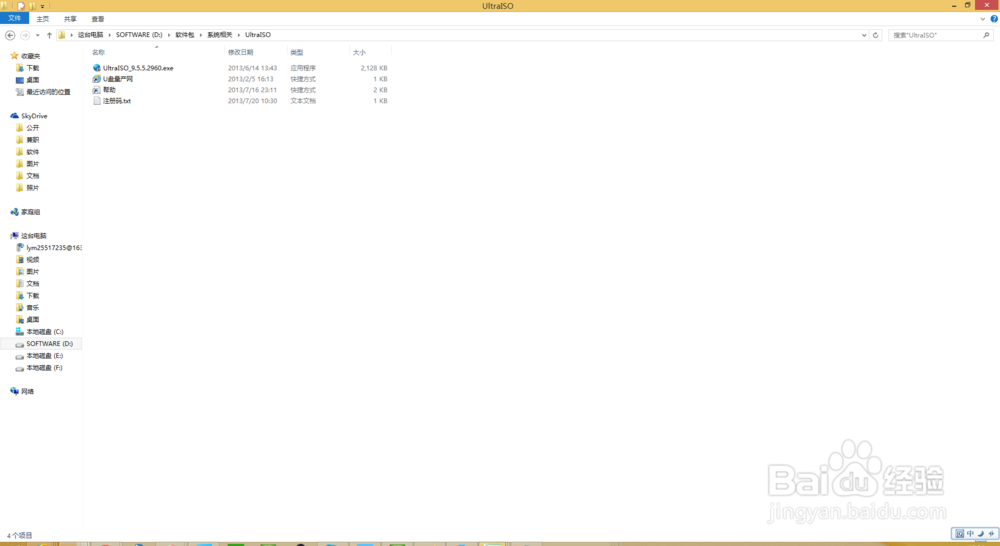Expand breadcrumb arrow after SOFTWARE (D:)
Image resolution: width=1000 pixels, height=546 pixels.
(x=169, y=35)
